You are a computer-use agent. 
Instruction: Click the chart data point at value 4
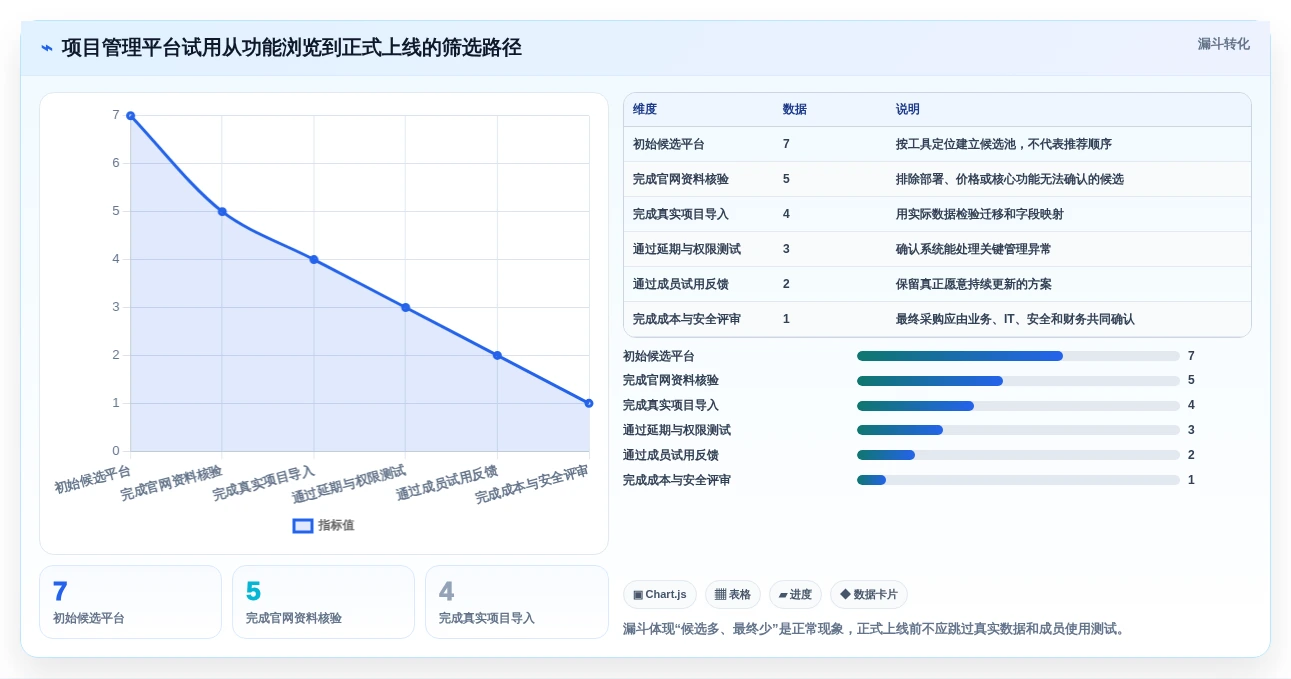[314, 260]
